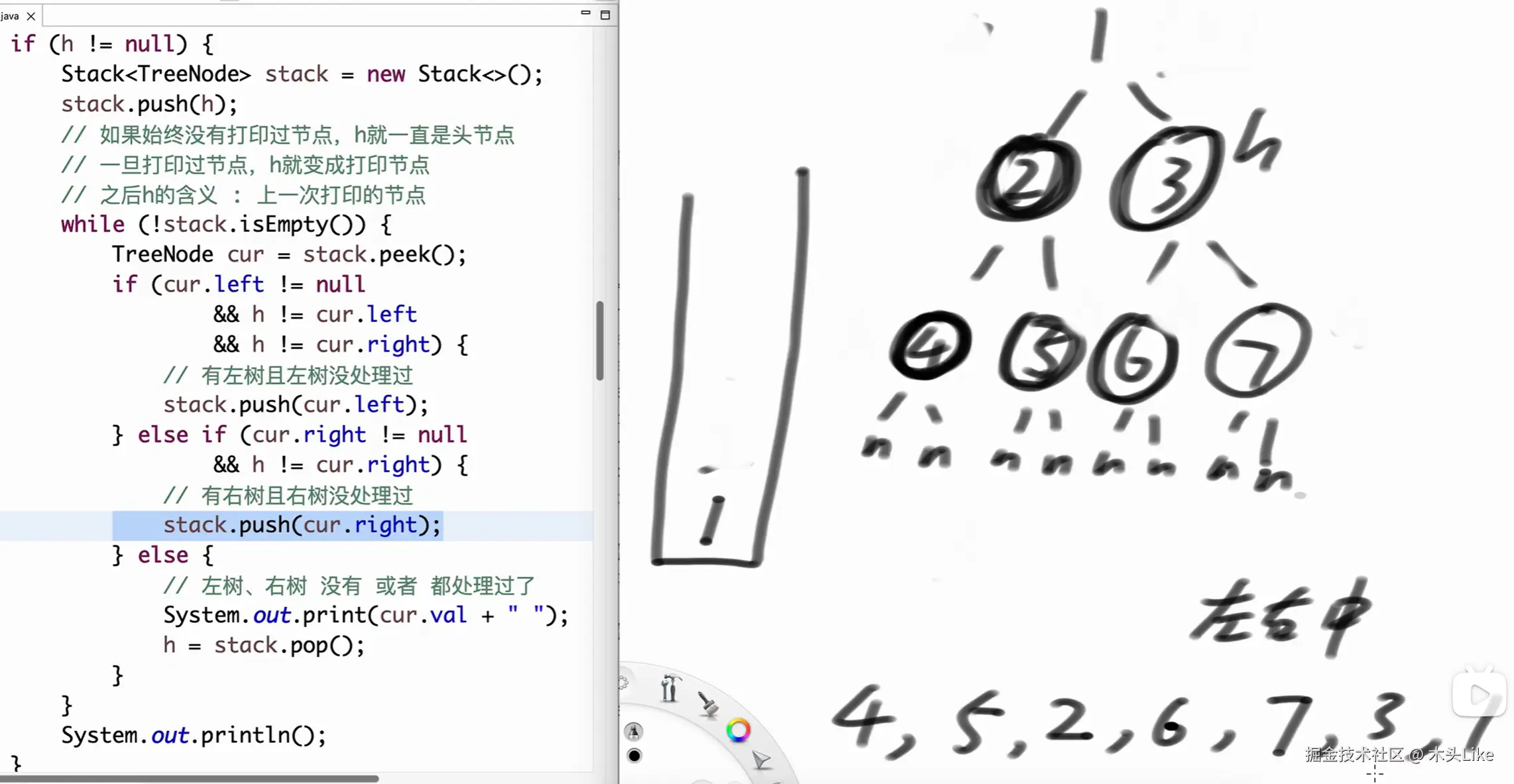Viewport: 1514px width, 784px height.
Task: Select the highlighted stack.push(cur.right) code line
Action: (x=302, y=525)
